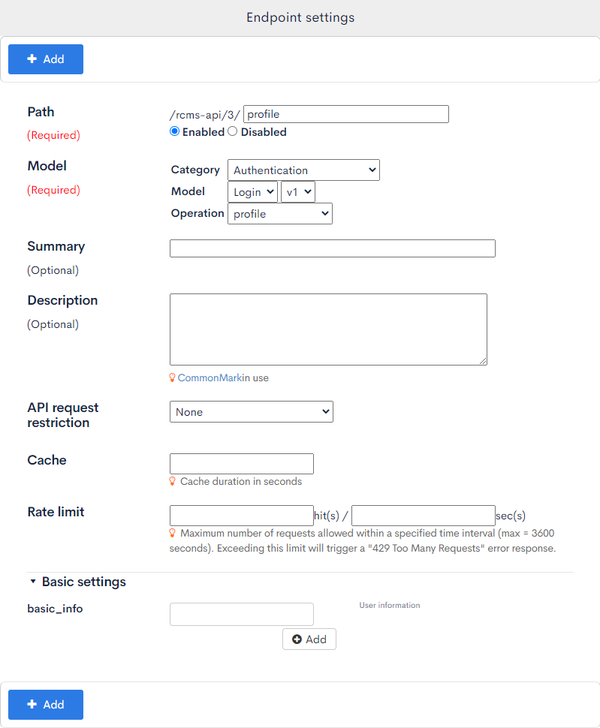Click the 'User information' text
This screenshot has height=728, width=600.
390,605
